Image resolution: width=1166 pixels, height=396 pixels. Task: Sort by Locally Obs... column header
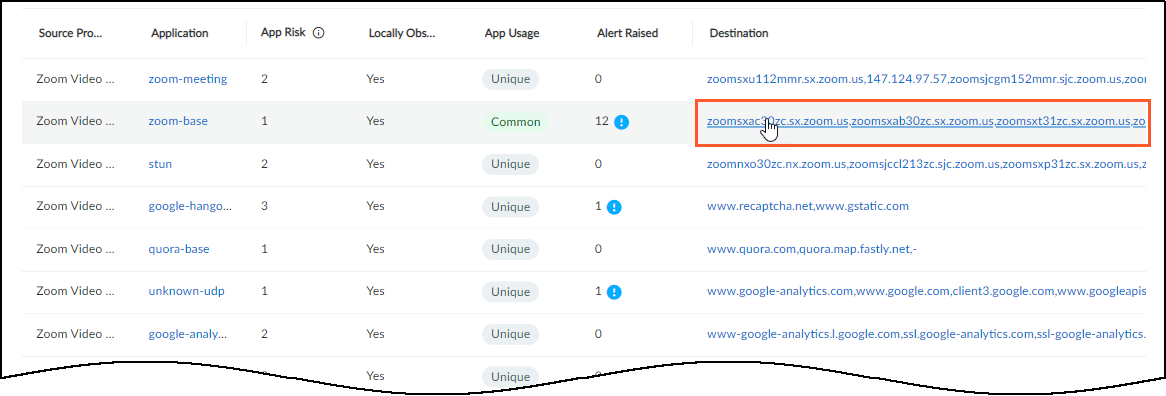click(x=402, y=33)
